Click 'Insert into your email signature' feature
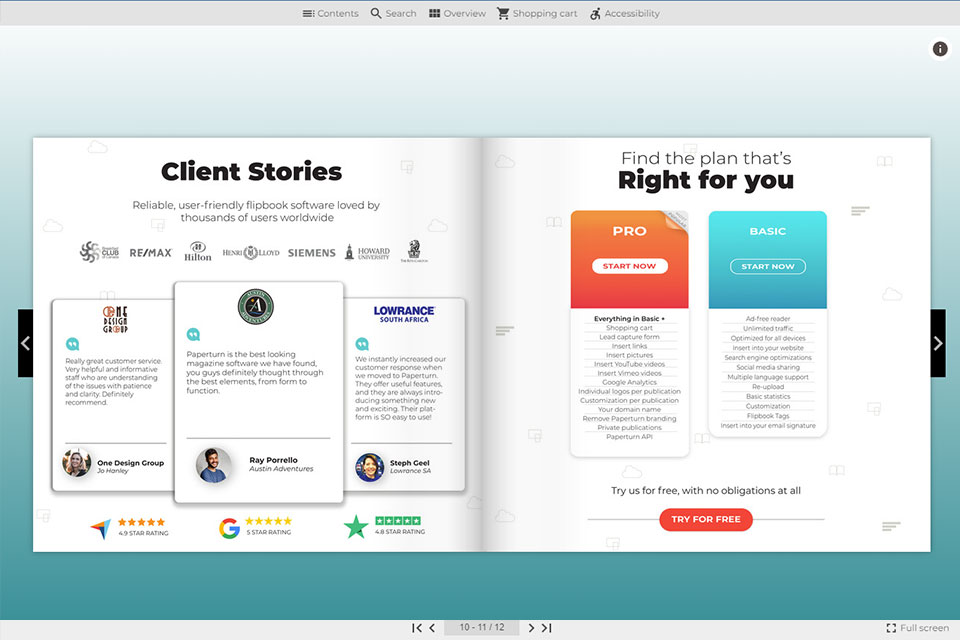The height and width of the screenshot is (640, 960). click(x=768, y=426)
